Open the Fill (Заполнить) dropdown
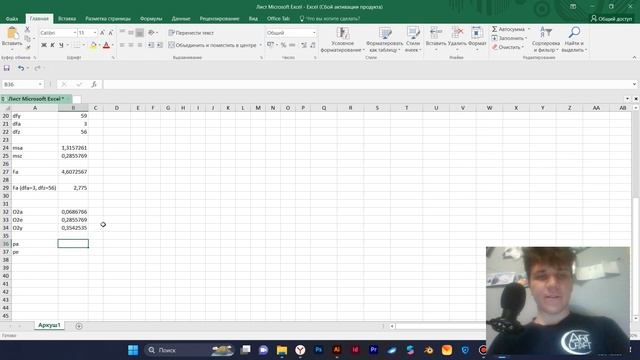Viewport: 640px width, 360px height. click(x=509, y=38)
